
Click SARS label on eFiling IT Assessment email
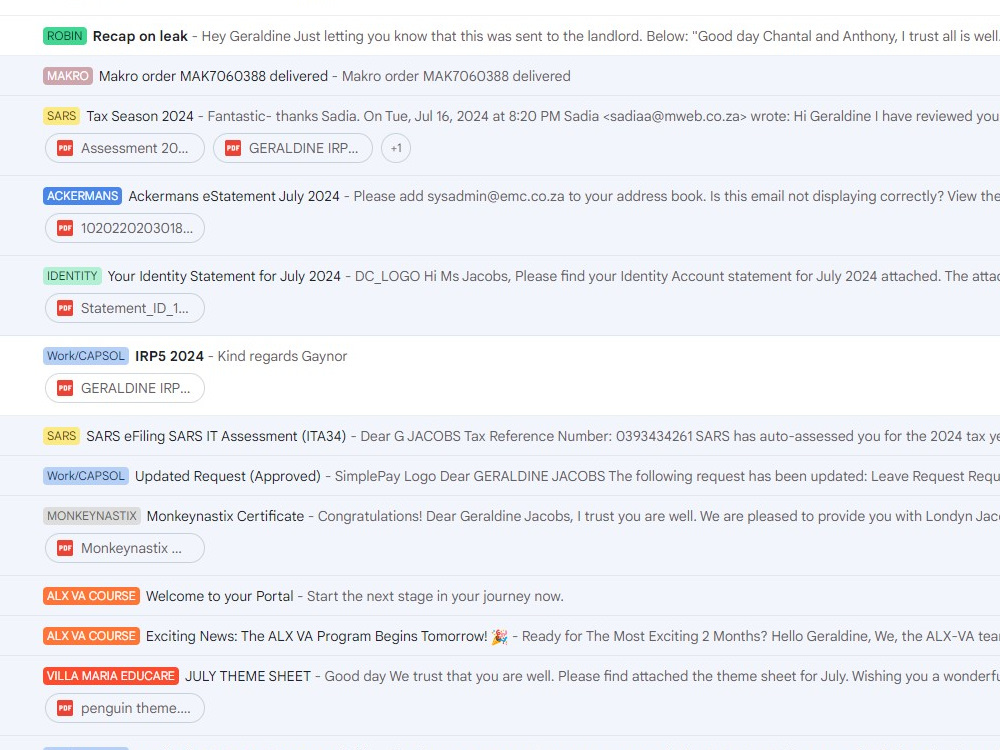(61, 436)
